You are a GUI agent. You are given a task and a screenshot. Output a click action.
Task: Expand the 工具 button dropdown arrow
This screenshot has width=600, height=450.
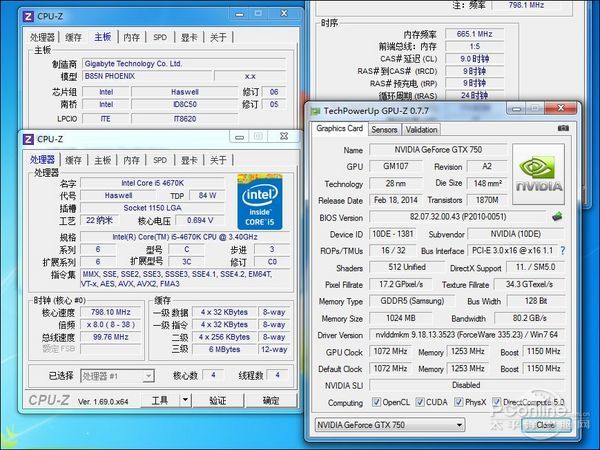pyautogui.click(x=186, y=400)
